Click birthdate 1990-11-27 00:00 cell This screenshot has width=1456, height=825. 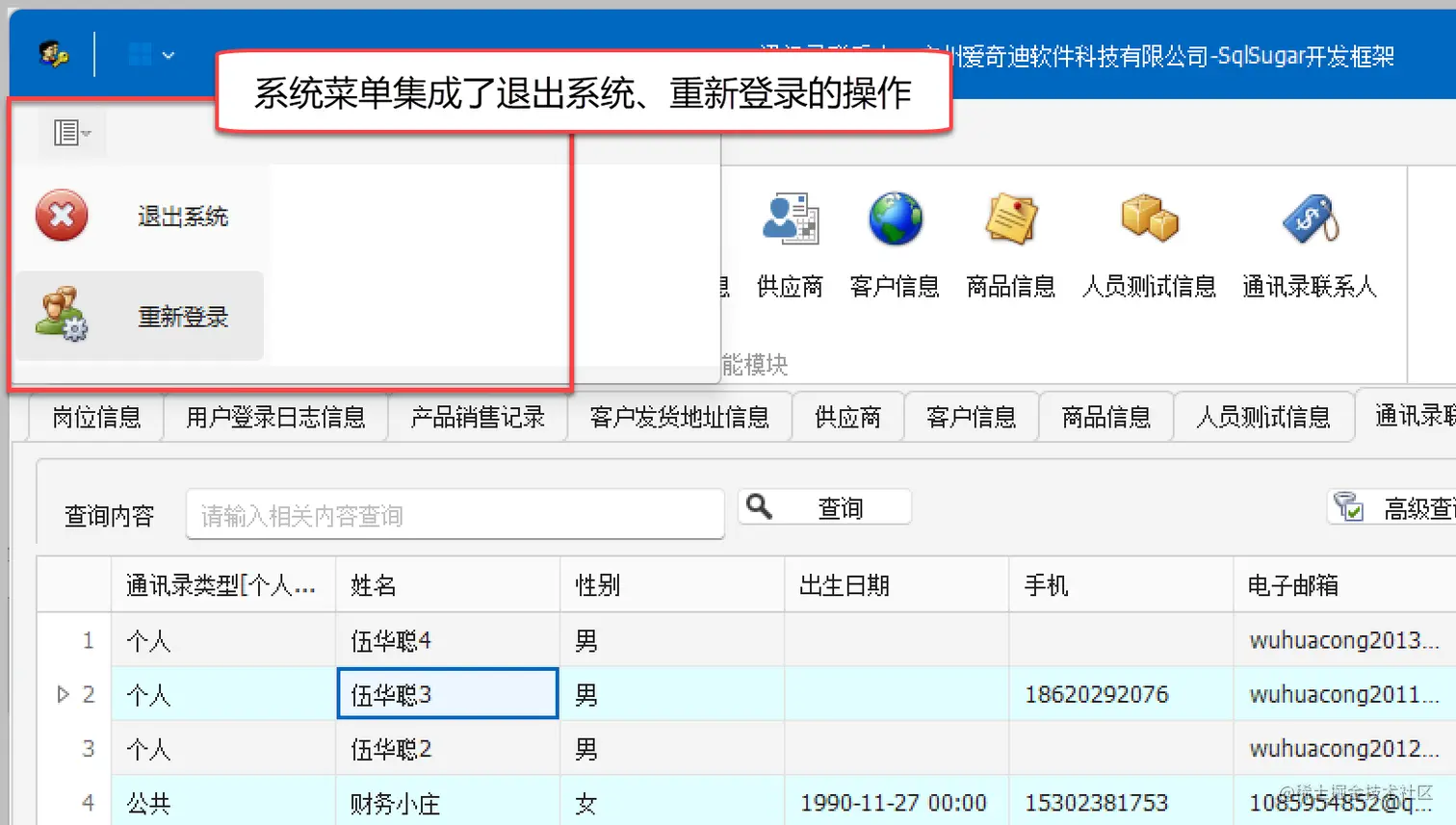pyautogui.click(x=897, y=802)
